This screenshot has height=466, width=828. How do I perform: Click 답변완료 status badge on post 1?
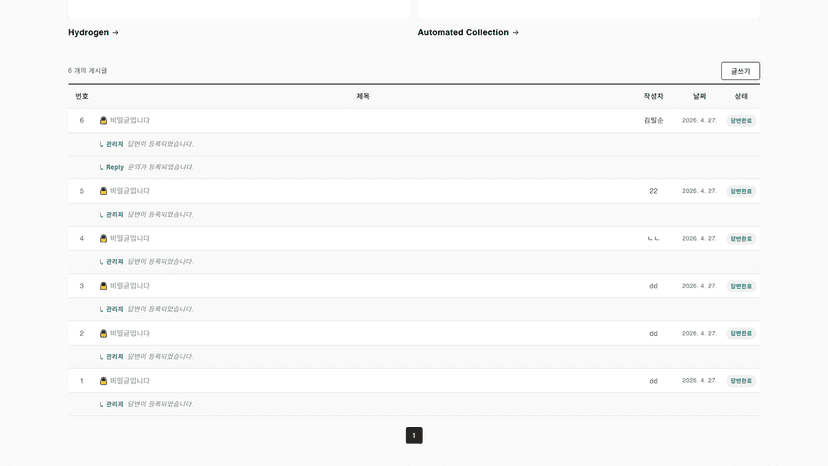pyautogui.click(x=741, y=381)
